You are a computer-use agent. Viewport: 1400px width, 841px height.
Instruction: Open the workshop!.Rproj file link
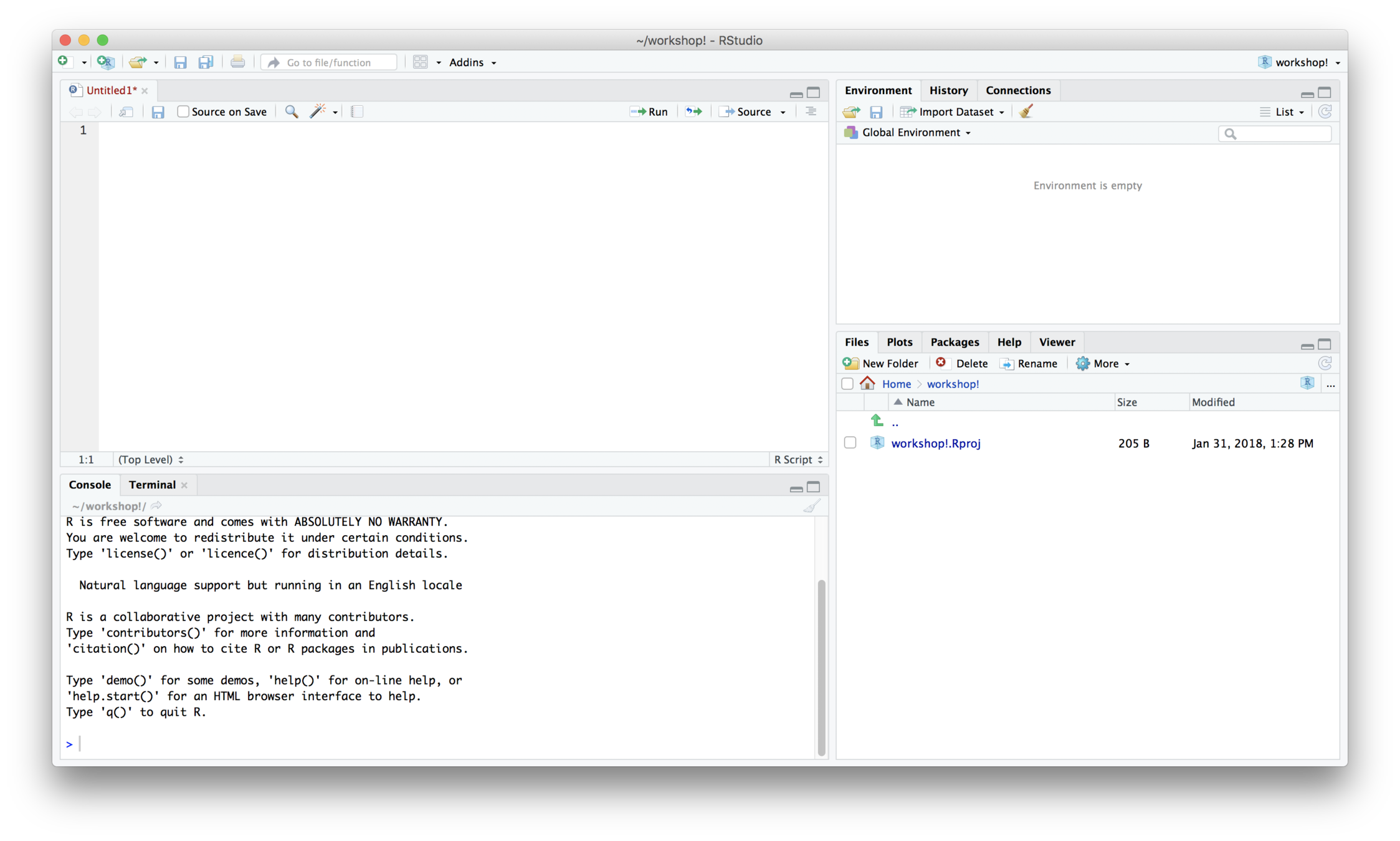coord(935,443)
